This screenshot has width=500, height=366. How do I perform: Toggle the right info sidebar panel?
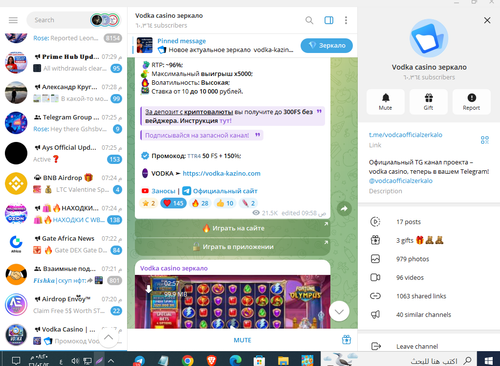tap(329, 20)
